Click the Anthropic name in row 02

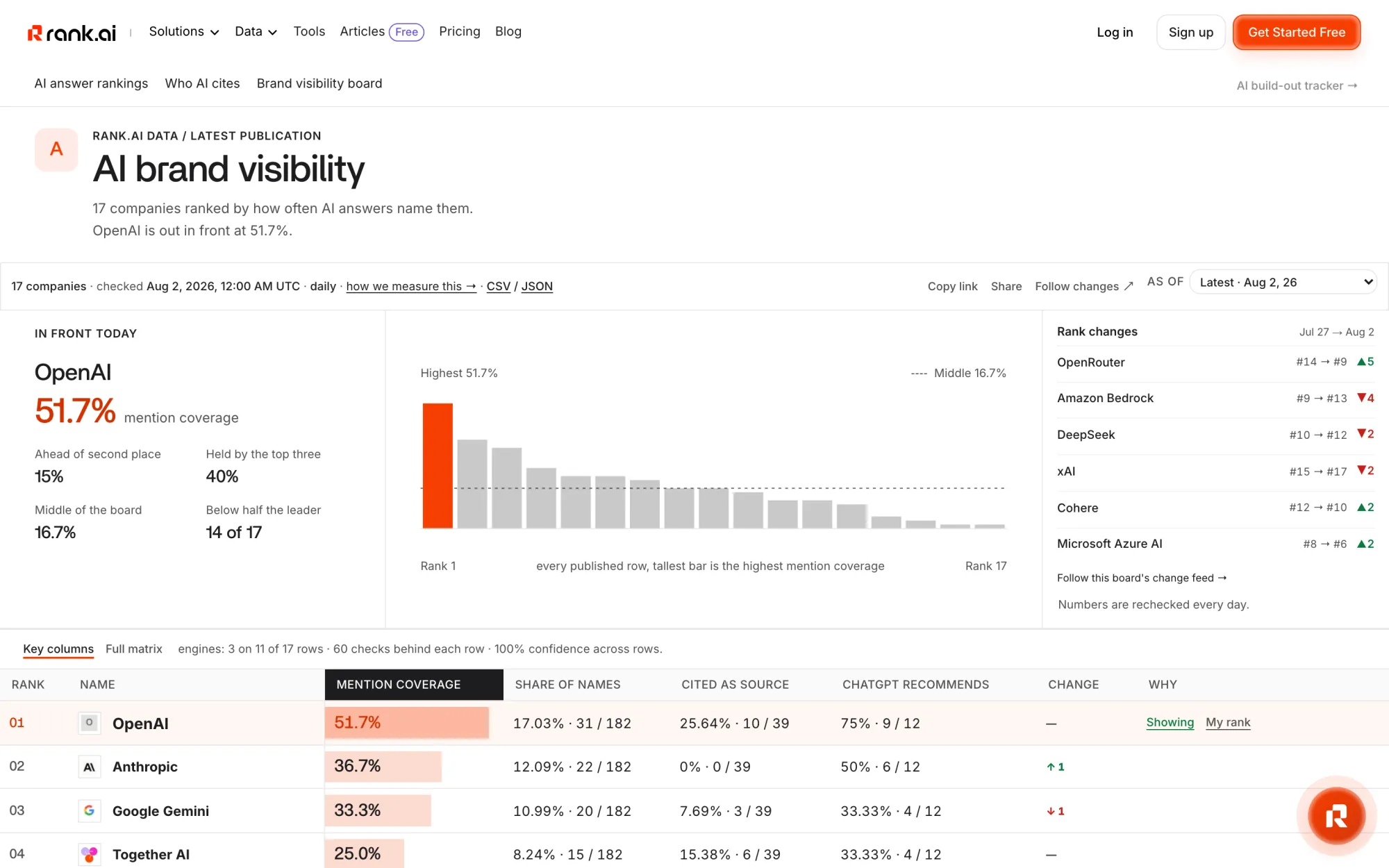point(145,767)
